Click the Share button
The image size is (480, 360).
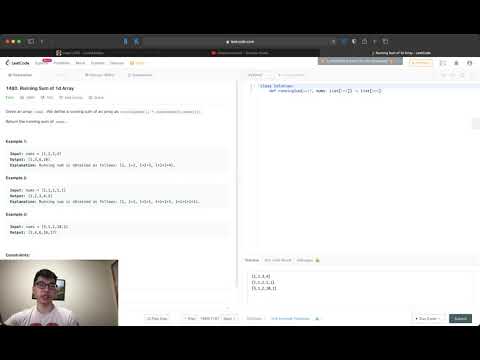pyautogui.click(x=96, y=98)
